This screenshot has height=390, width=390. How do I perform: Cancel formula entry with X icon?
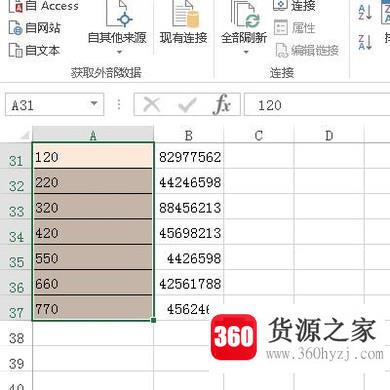[x=152, y=105]
